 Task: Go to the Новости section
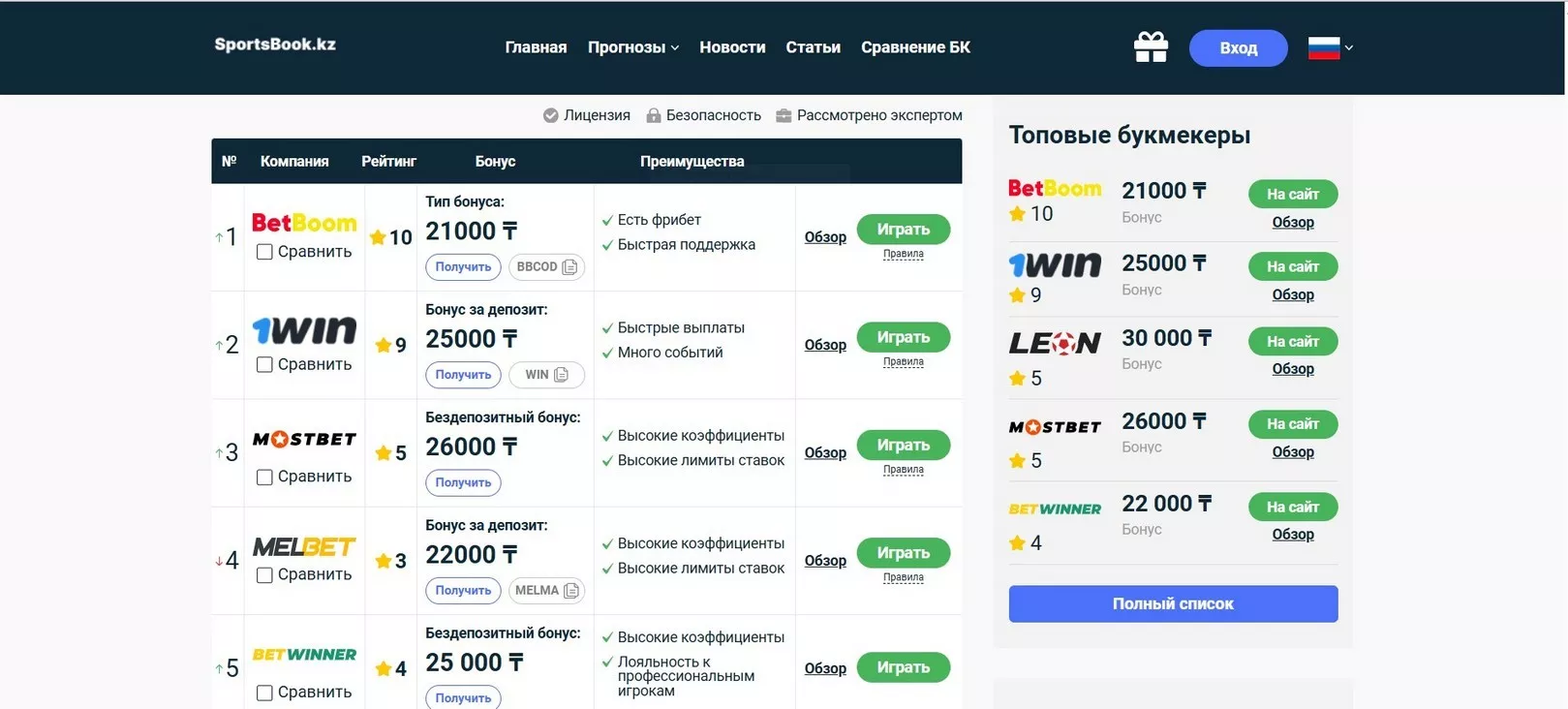[x=732, y=47]
